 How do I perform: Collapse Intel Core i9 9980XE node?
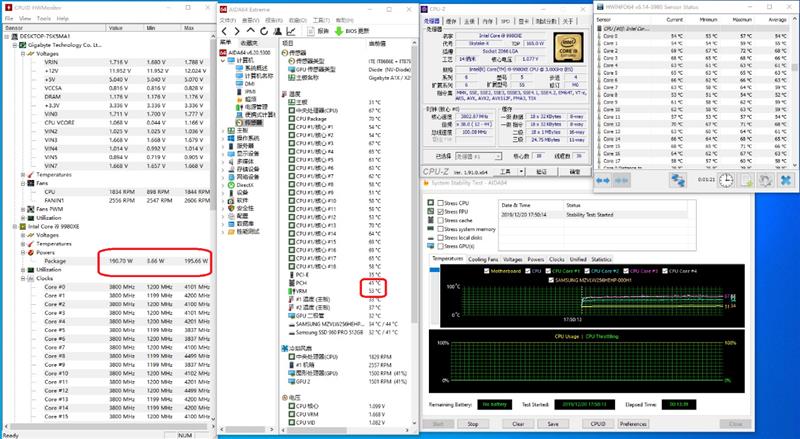coord(15,227)
